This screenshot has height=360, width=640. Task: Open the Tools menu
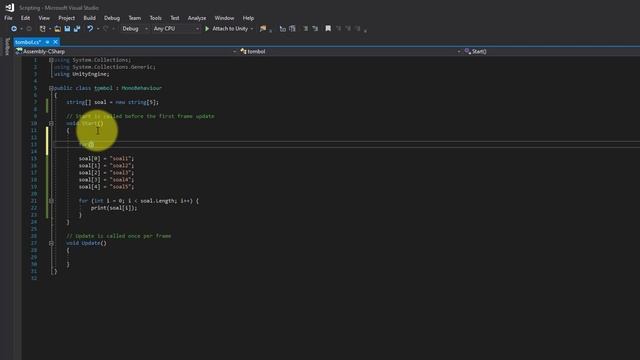[156, 18]
